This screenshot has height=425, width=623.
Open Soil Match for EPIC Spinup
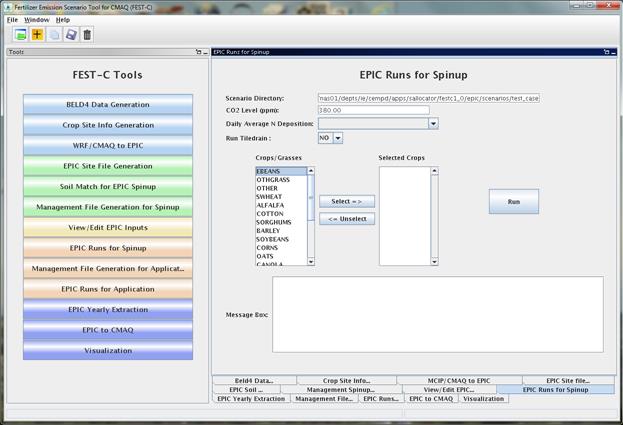tap(108, 187)
